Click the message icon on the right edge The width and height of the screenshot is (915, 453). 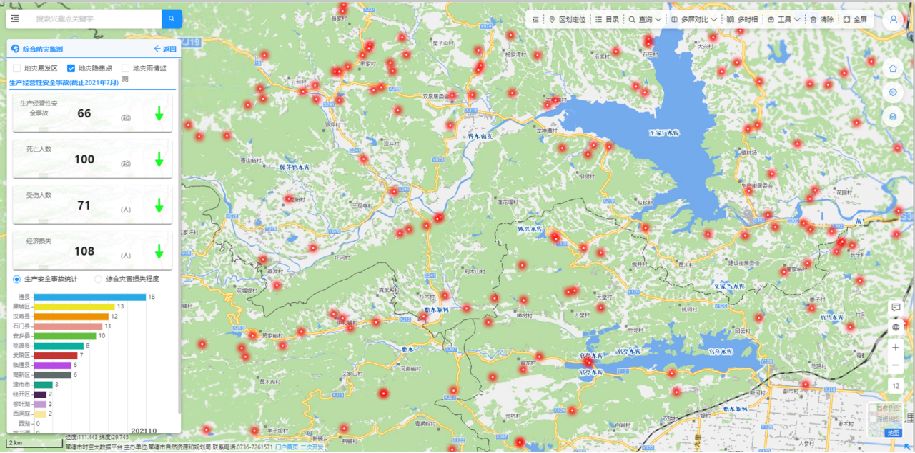[x=896, y=307]
